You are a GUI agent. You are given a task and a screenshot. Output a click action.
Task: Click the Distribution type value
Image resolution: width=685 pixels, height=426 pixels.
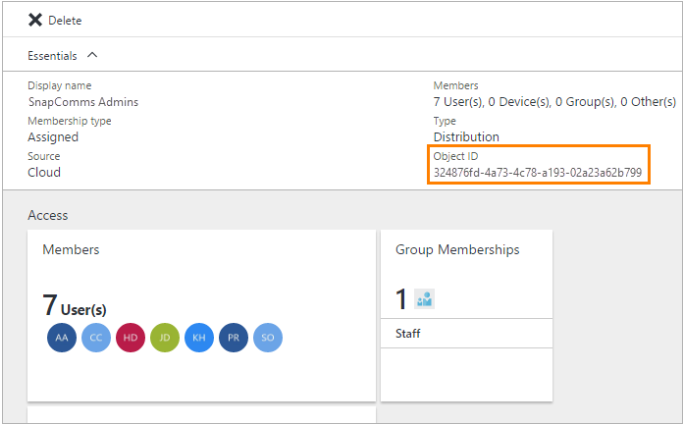[466, 137]
